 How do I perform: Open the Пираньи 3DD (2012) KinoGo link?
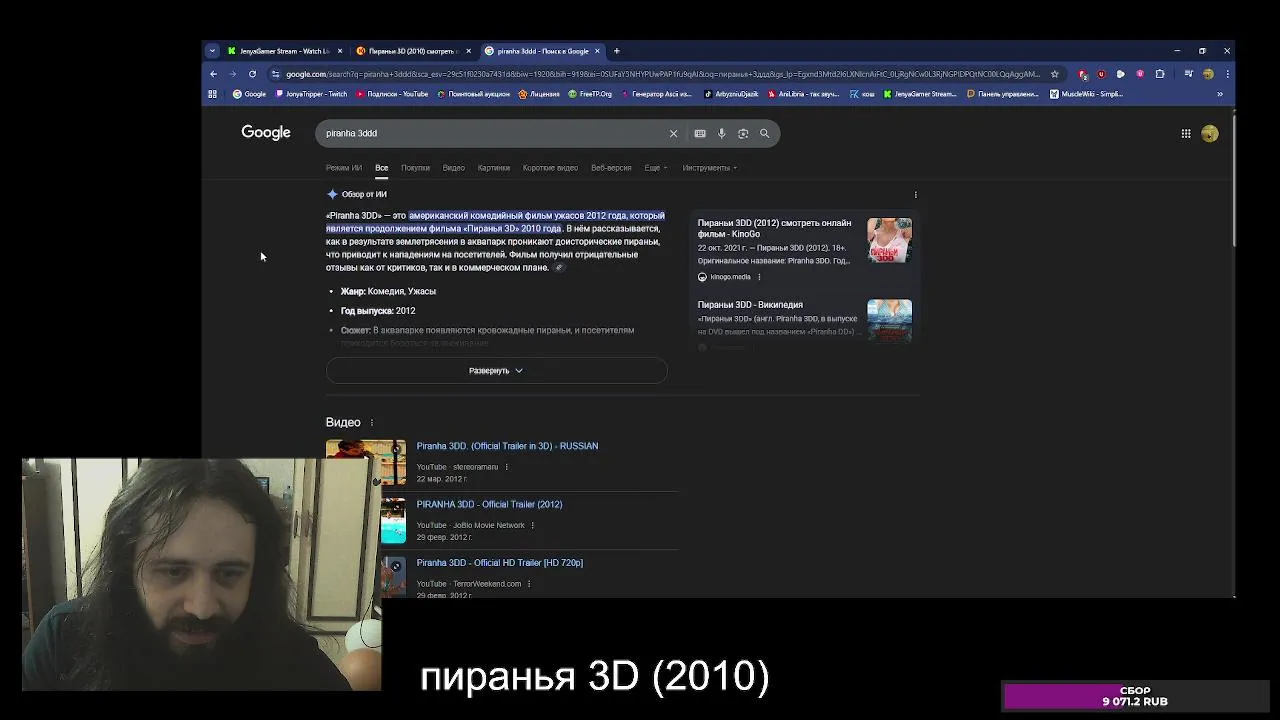(774, 229)
